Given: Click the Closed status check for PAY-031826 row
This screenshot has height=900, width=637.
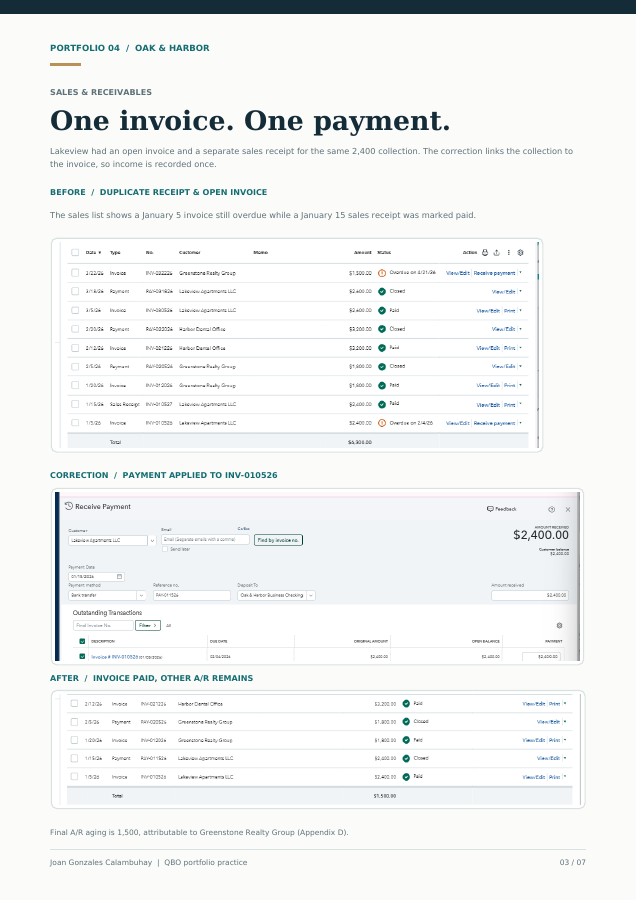Looking at the screenshot, I should point(382,292).
